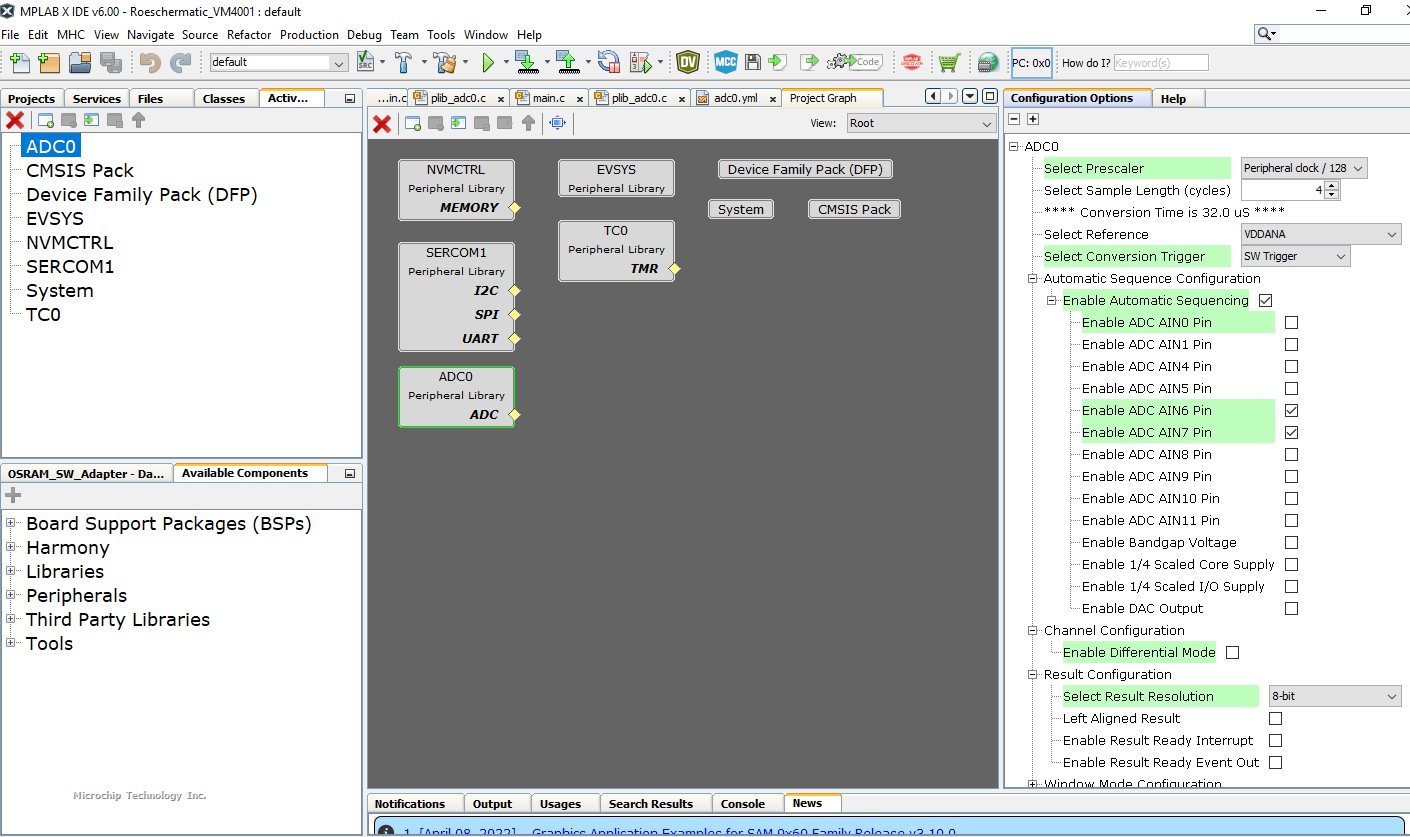Image resolution: width=1410 pixels, height=837 pixels.
Task: Click the red X in the Active Components panel
Action: (x=15, y=120)
